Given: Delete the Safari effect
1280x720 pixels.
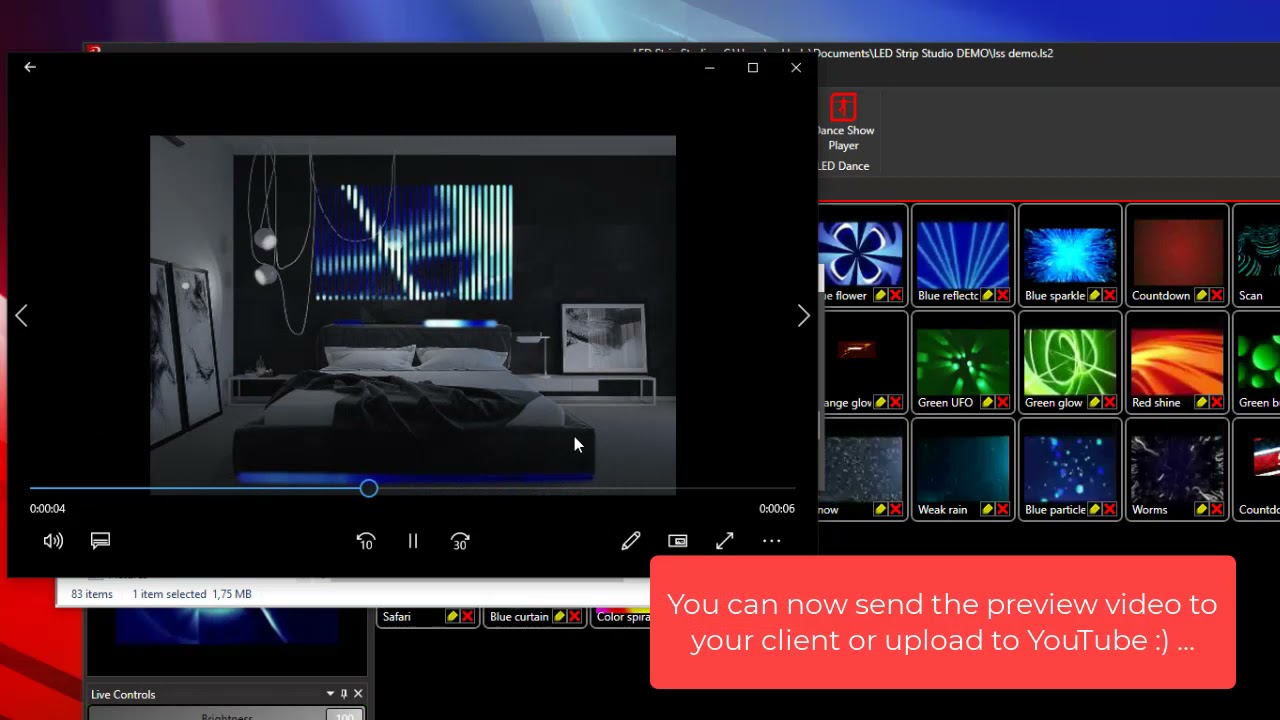Looking at the screenshot, I should 467,617.
